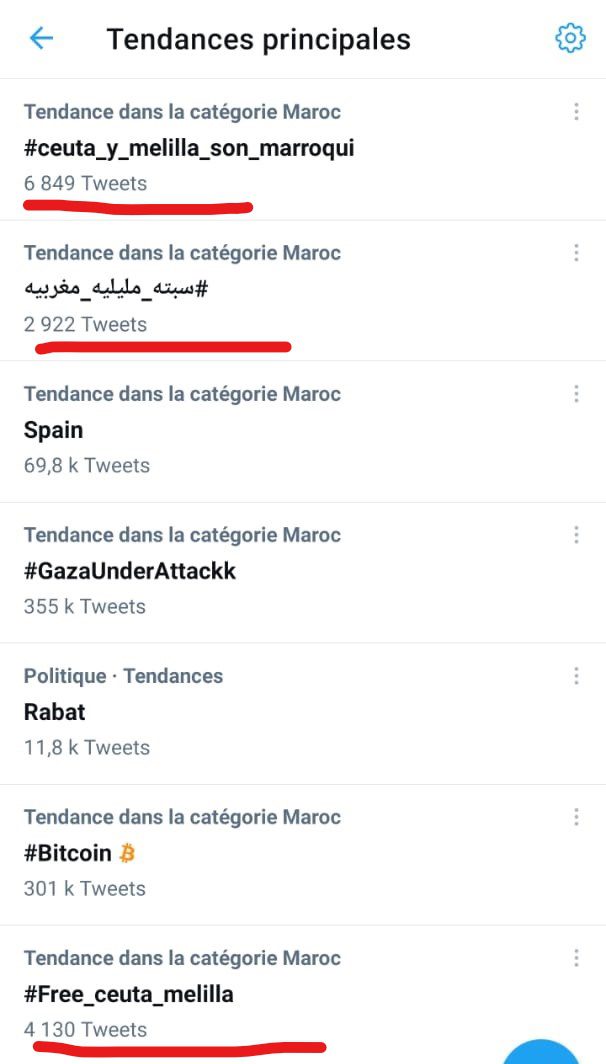
Task: Open trends settings gear icon
Action: pyautogui.click(x=570, y=39)
